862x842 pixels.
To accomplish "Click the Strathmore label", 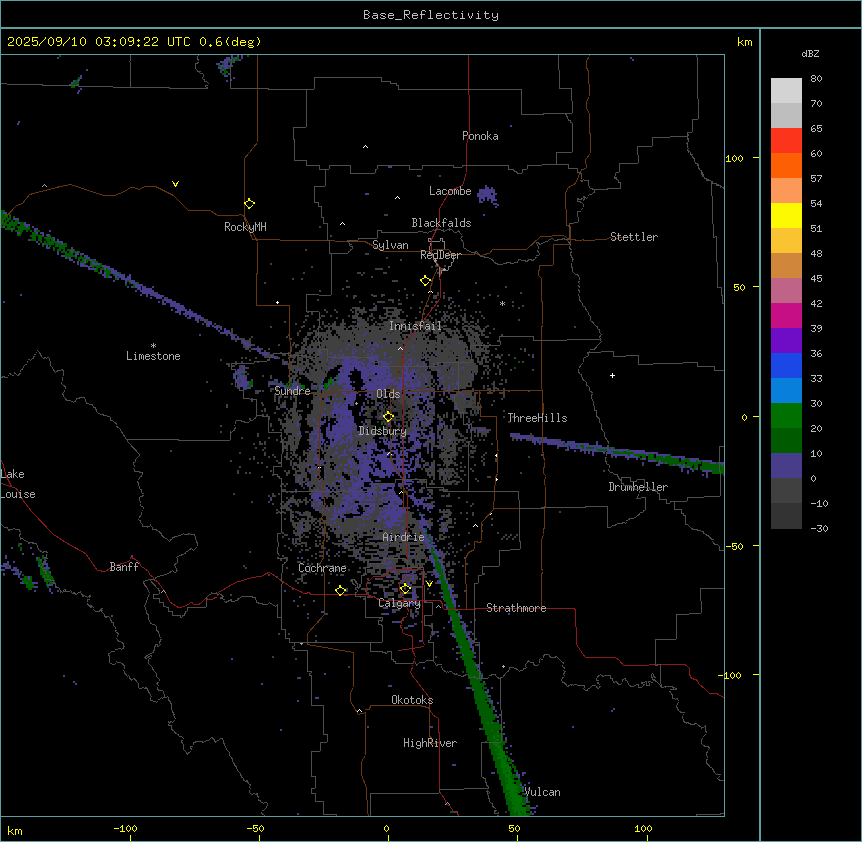I will 516,608.
